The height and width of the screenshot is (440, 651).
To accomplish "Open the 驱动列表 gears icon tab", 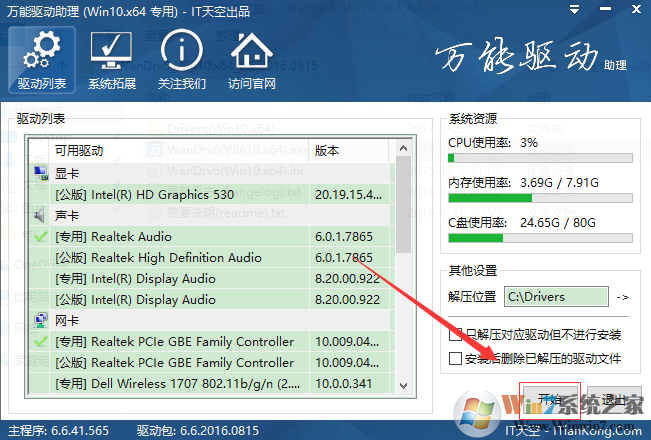I will (x=42, y=60).
